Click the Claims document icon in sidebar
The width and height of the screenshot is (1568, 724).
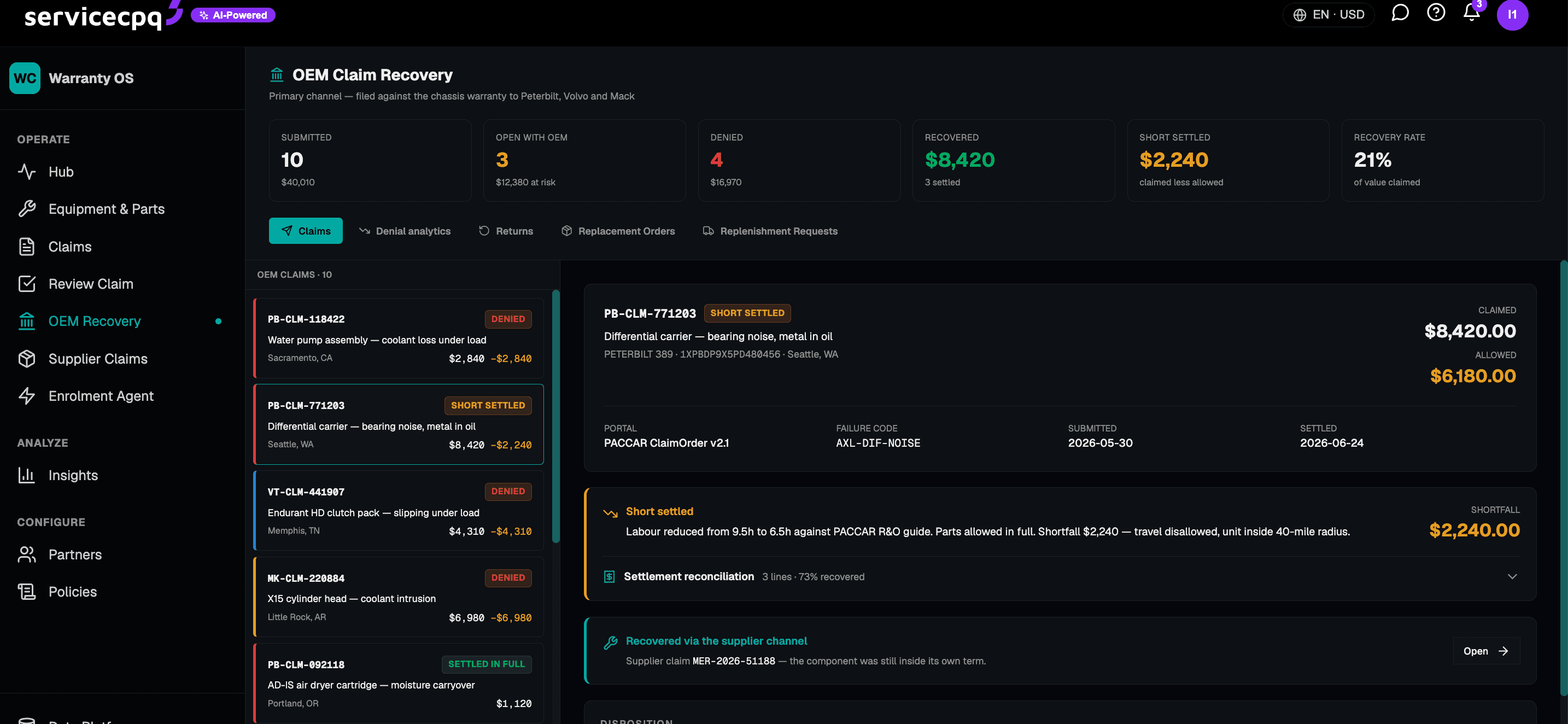pyautogui.click(x=27, y=247)
